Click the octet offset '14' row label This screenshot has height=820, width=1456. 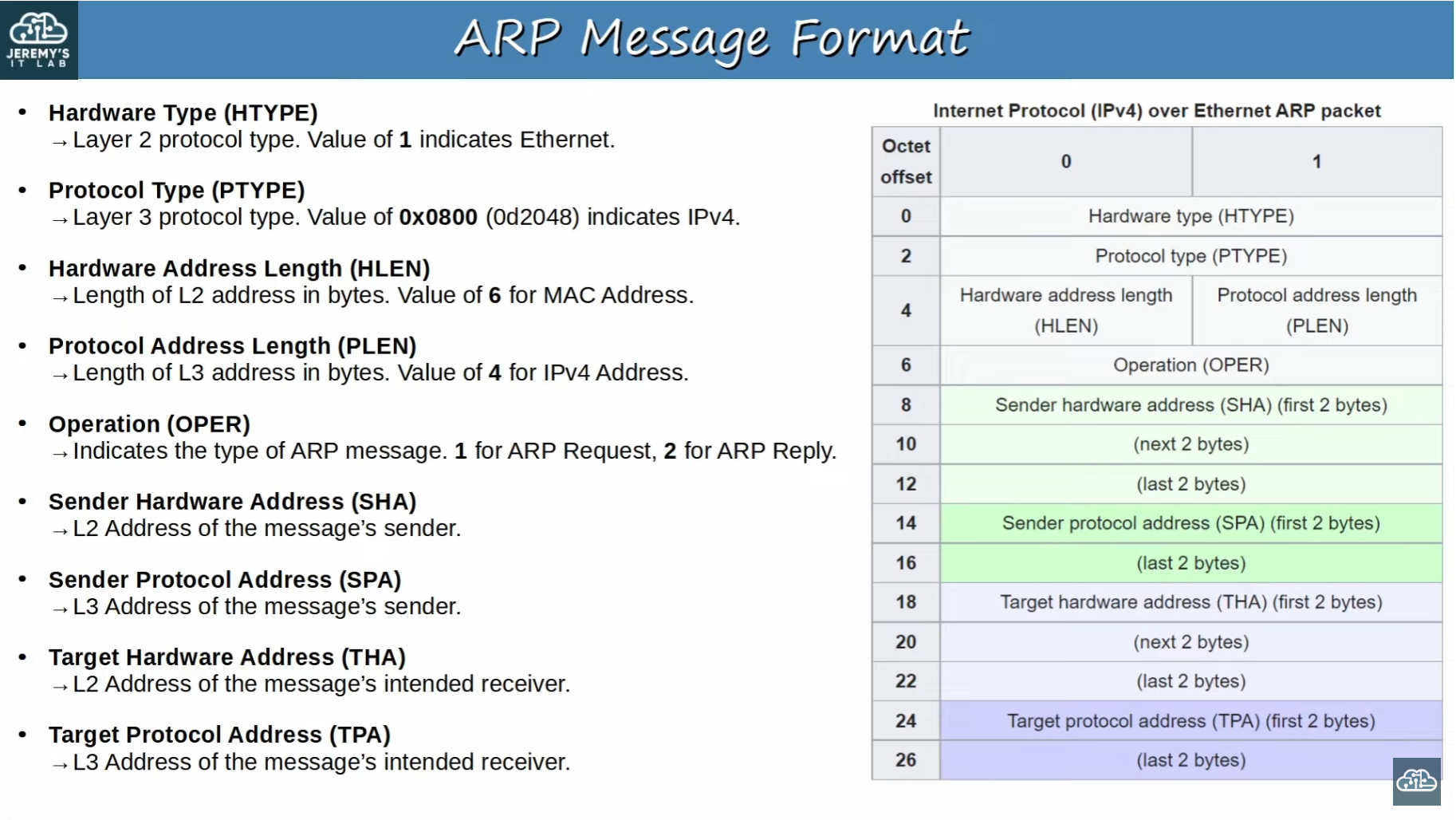(x=907, y=523)
